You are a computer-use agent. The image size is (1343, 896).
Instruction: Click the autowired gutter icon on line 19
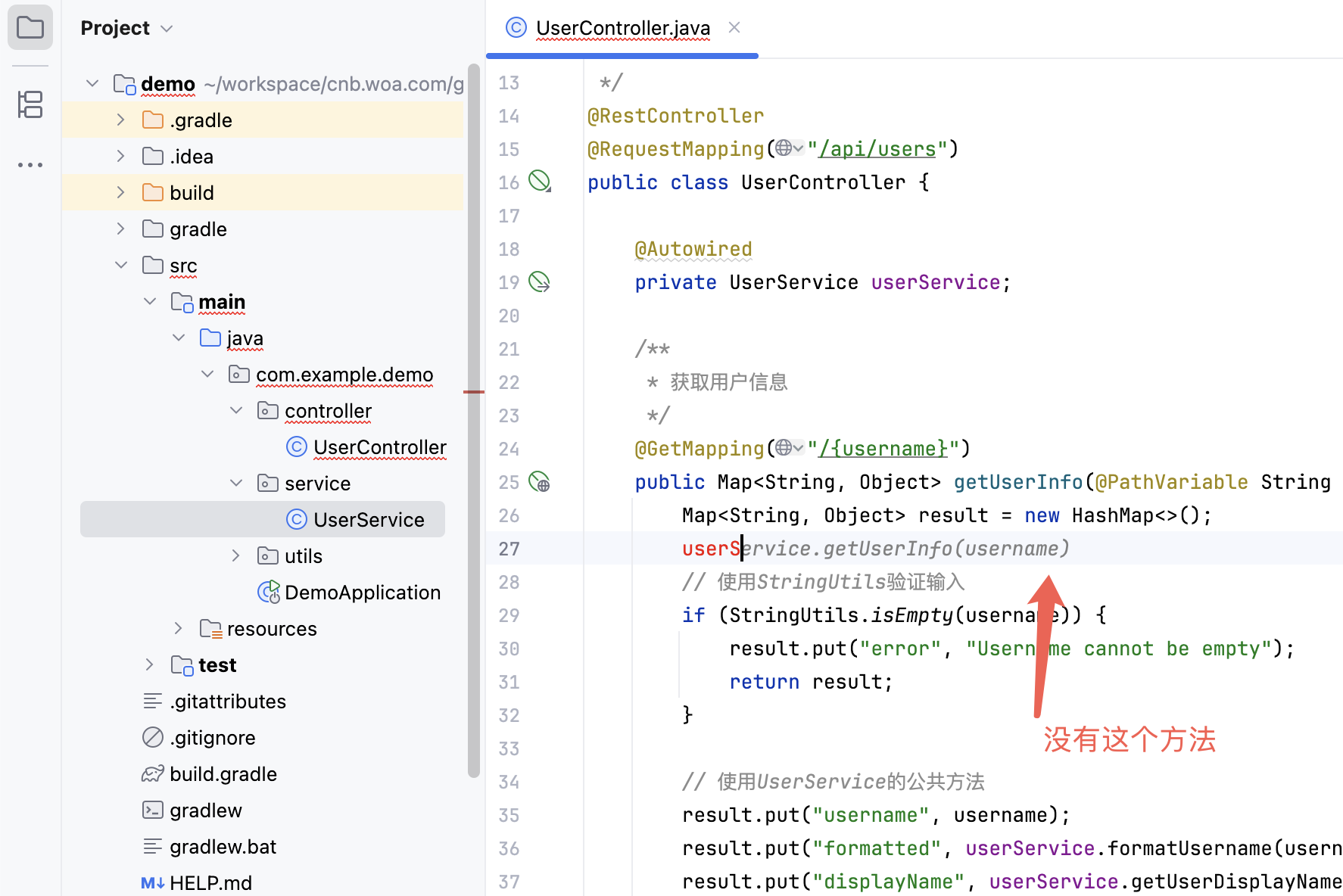(539, 282)
